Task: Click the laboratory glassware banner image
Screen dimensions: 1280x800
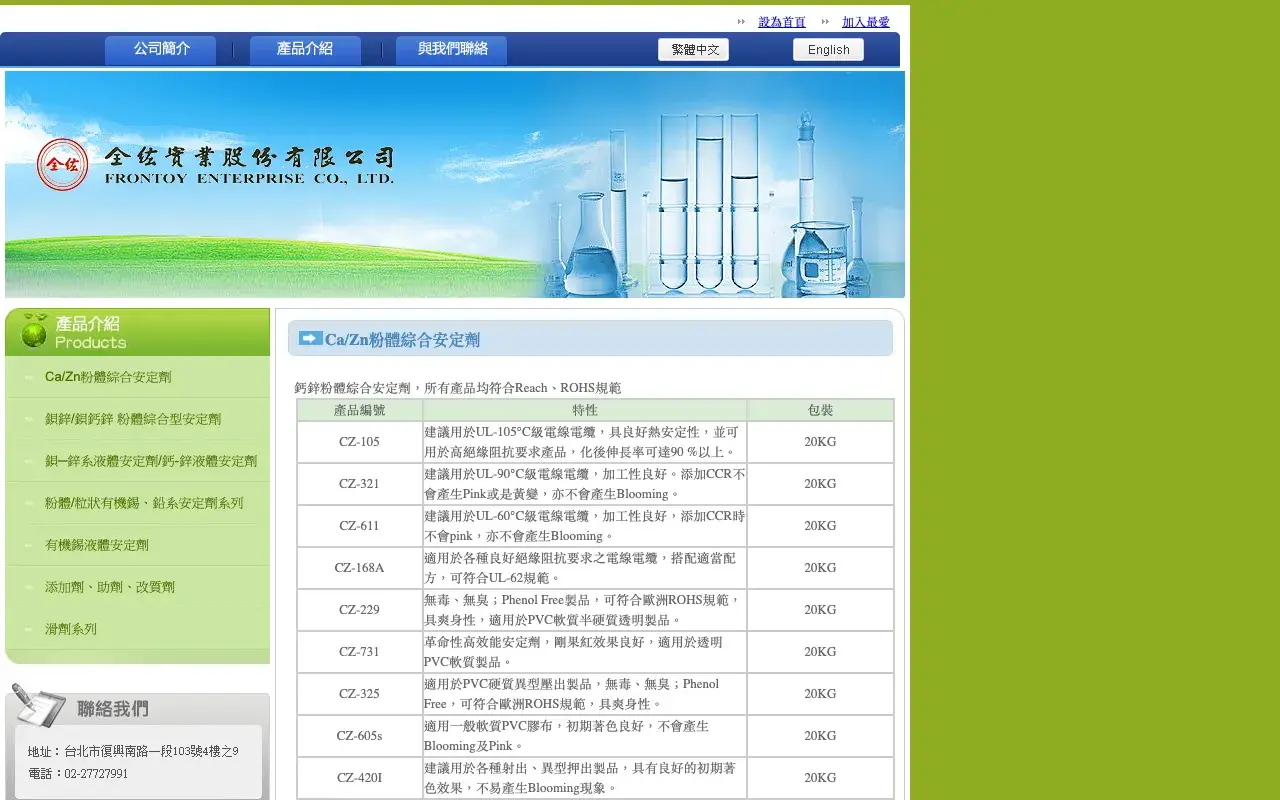Action: click(x=455, y=184)
